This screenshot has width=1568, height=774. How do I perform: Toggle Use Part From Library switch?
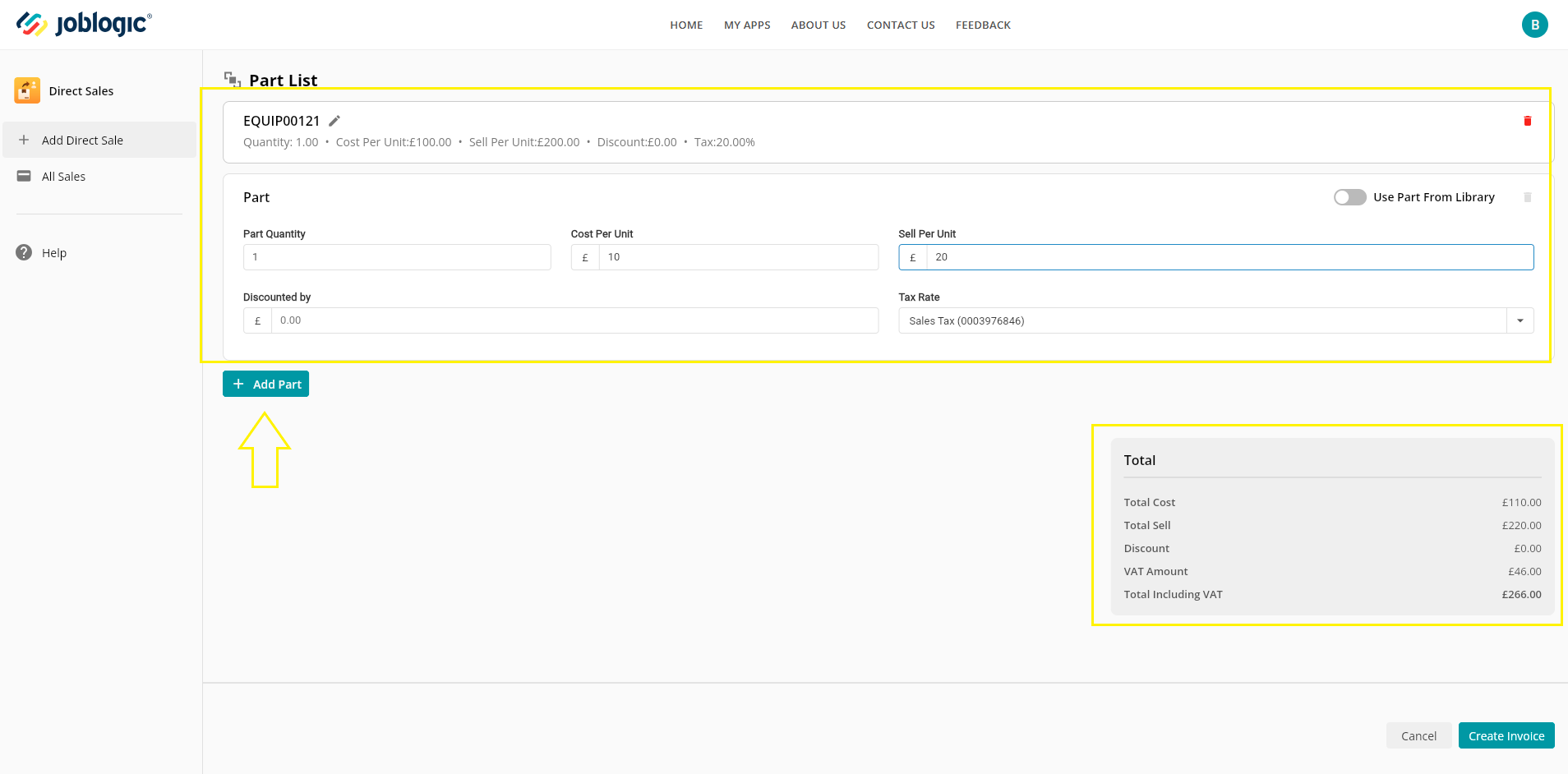tap(1349, 197)
